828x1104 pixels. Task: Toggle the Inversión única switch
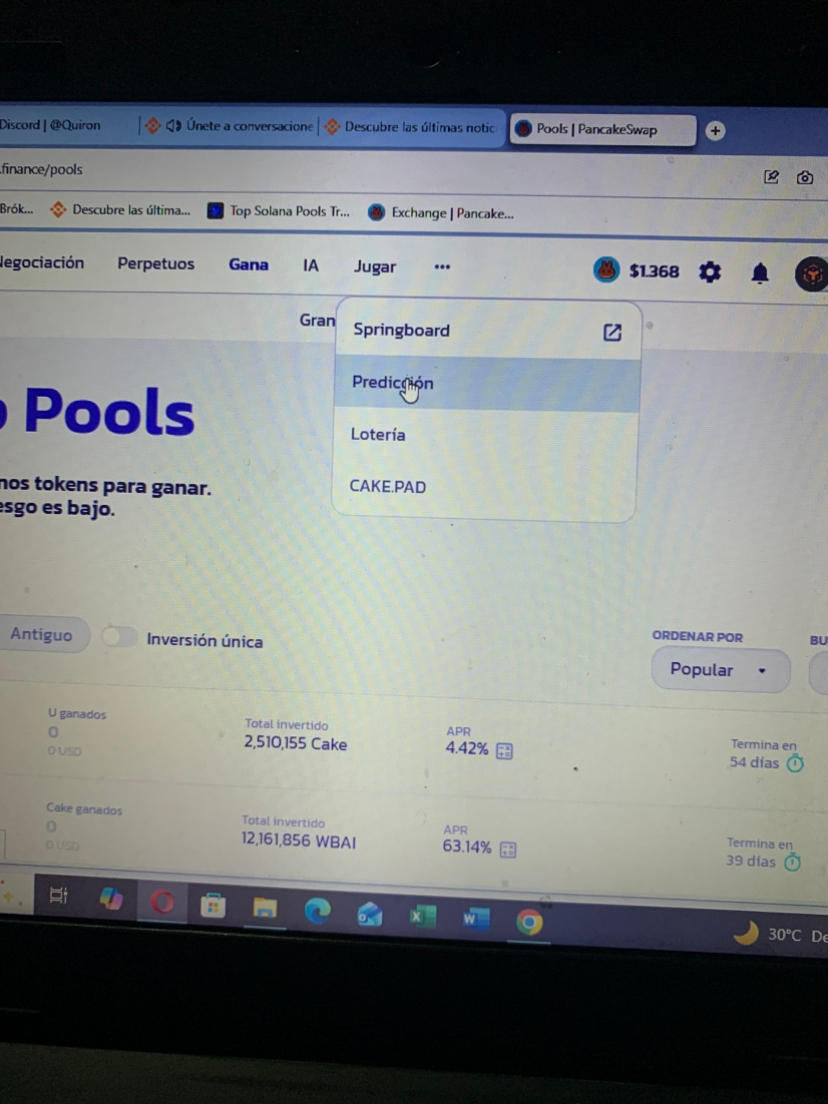click(x=119, y=636)
